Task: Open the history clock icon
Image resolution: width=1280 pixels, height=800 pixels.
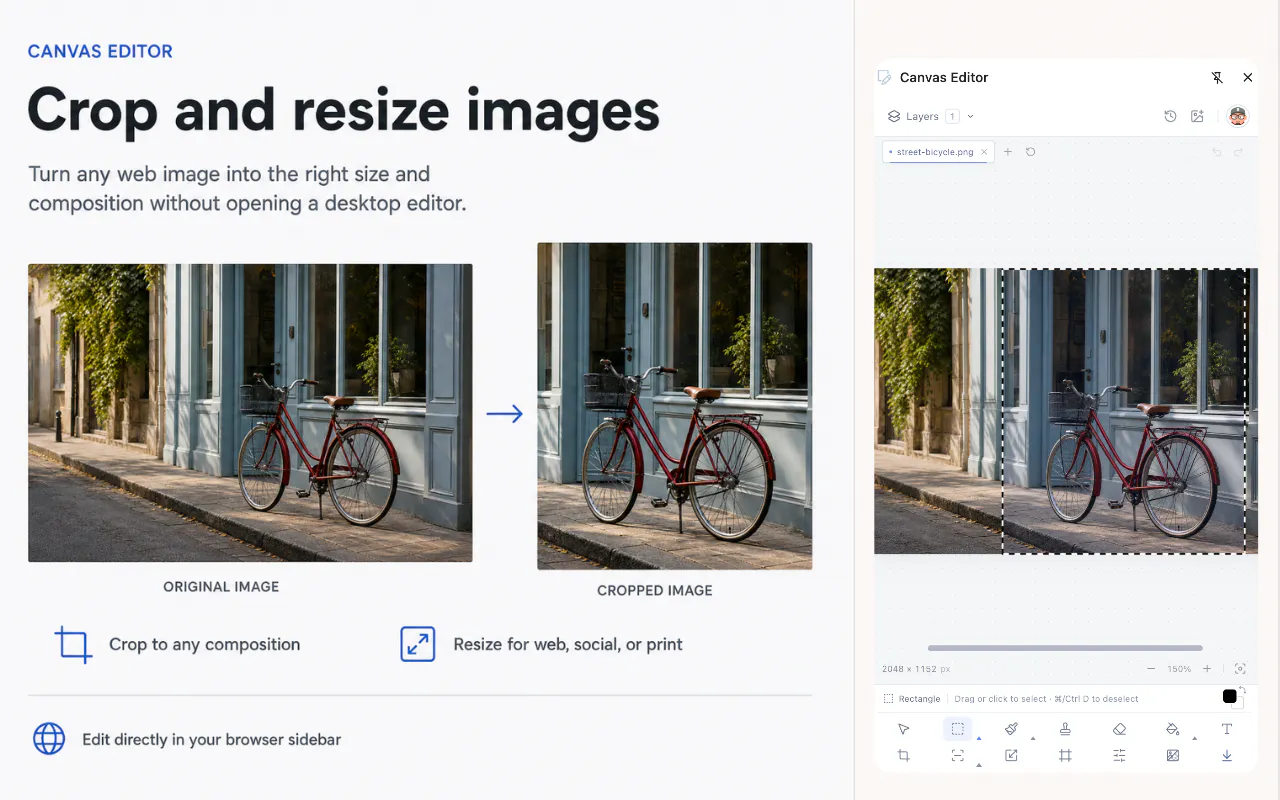Action: (1170, 117)
